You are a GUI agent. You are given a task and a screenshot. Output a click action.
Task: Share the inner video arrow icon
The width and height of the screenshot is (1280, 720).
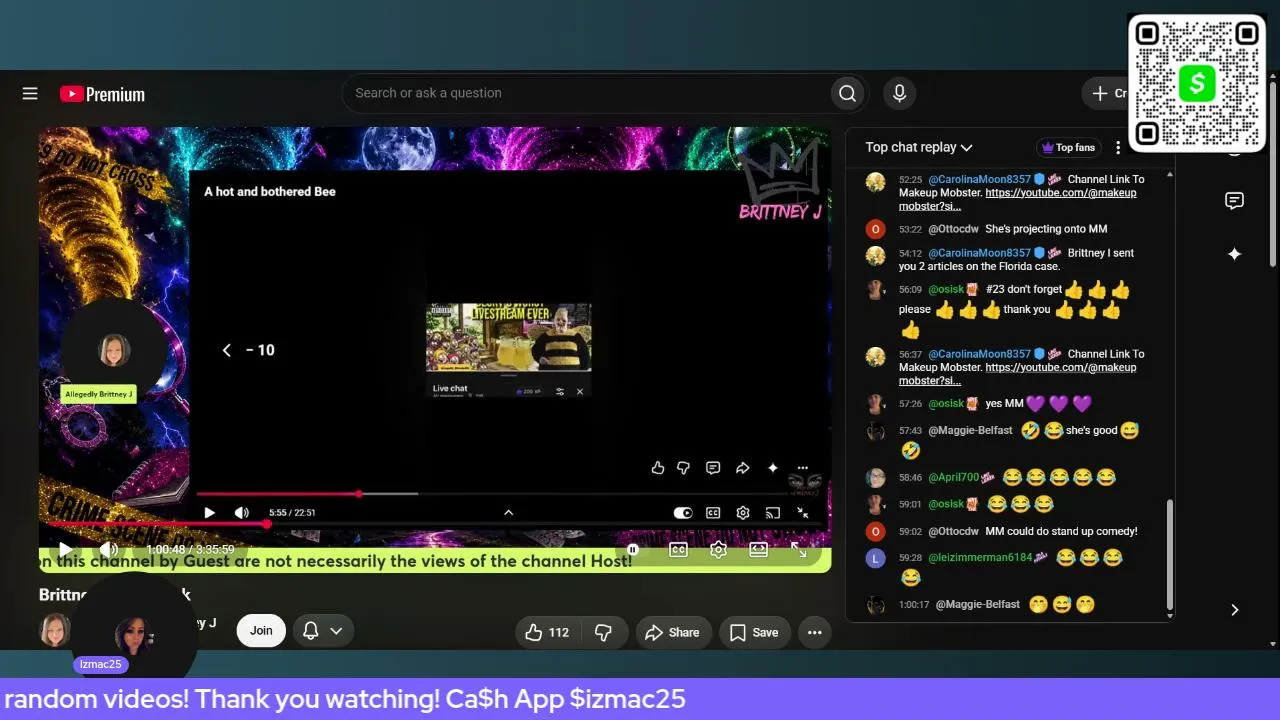coord(743,468)
